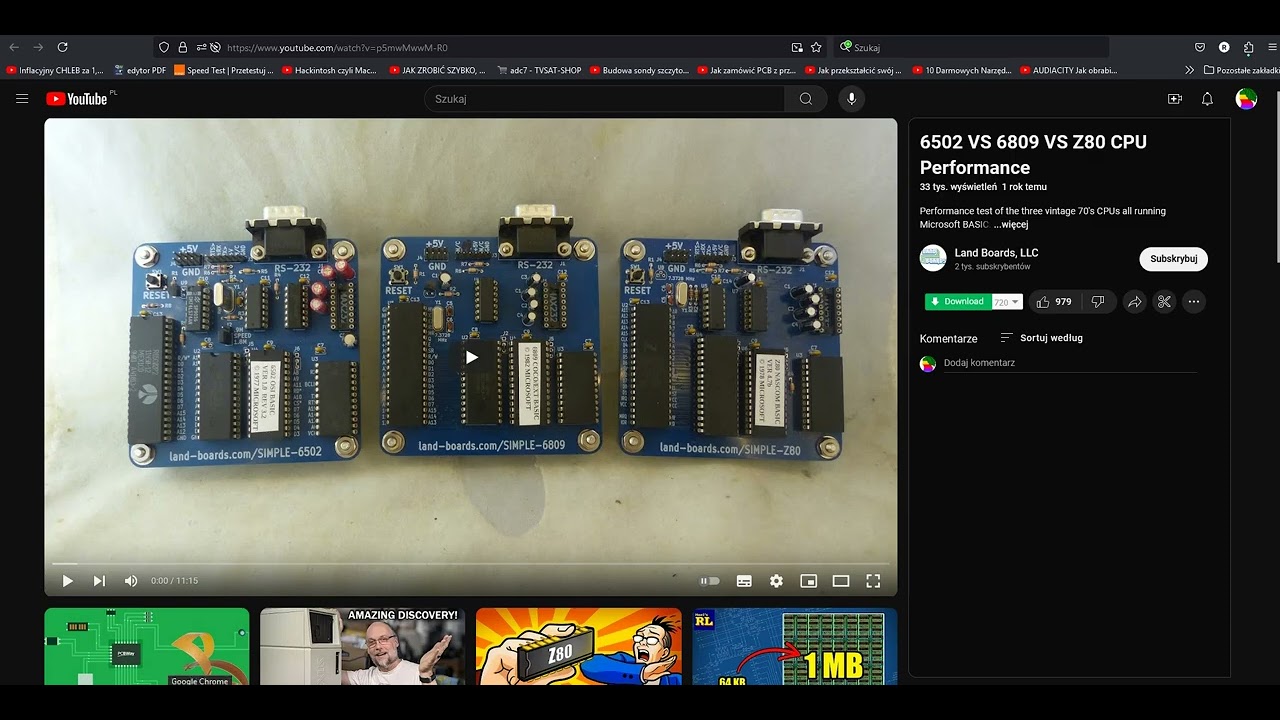
Task: Bookmark this page with the star
Action: tap(816, 47)
